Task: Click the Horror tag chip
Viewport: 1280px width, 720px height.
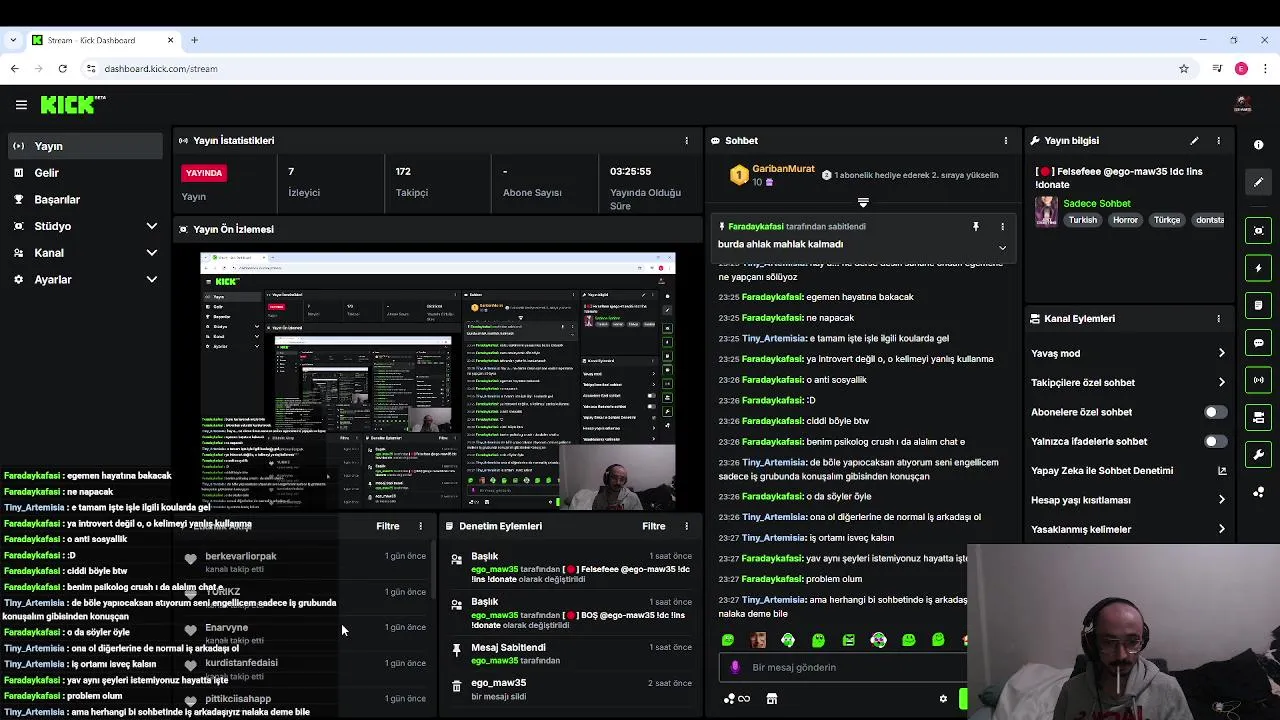Action: pos(1125,220)
